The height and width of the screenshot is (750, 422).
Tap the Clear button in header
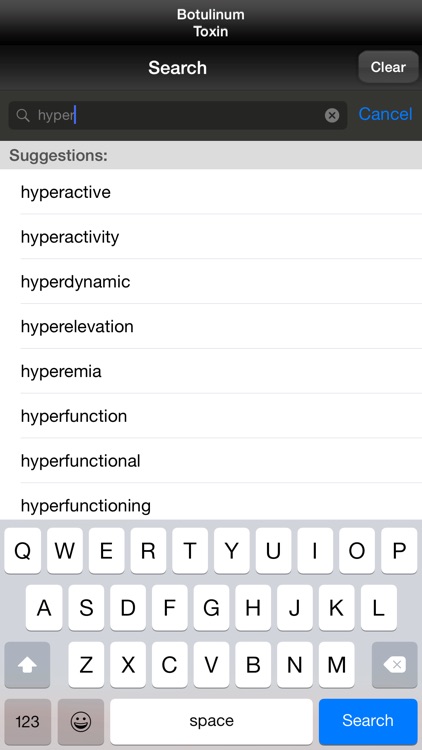388,67
